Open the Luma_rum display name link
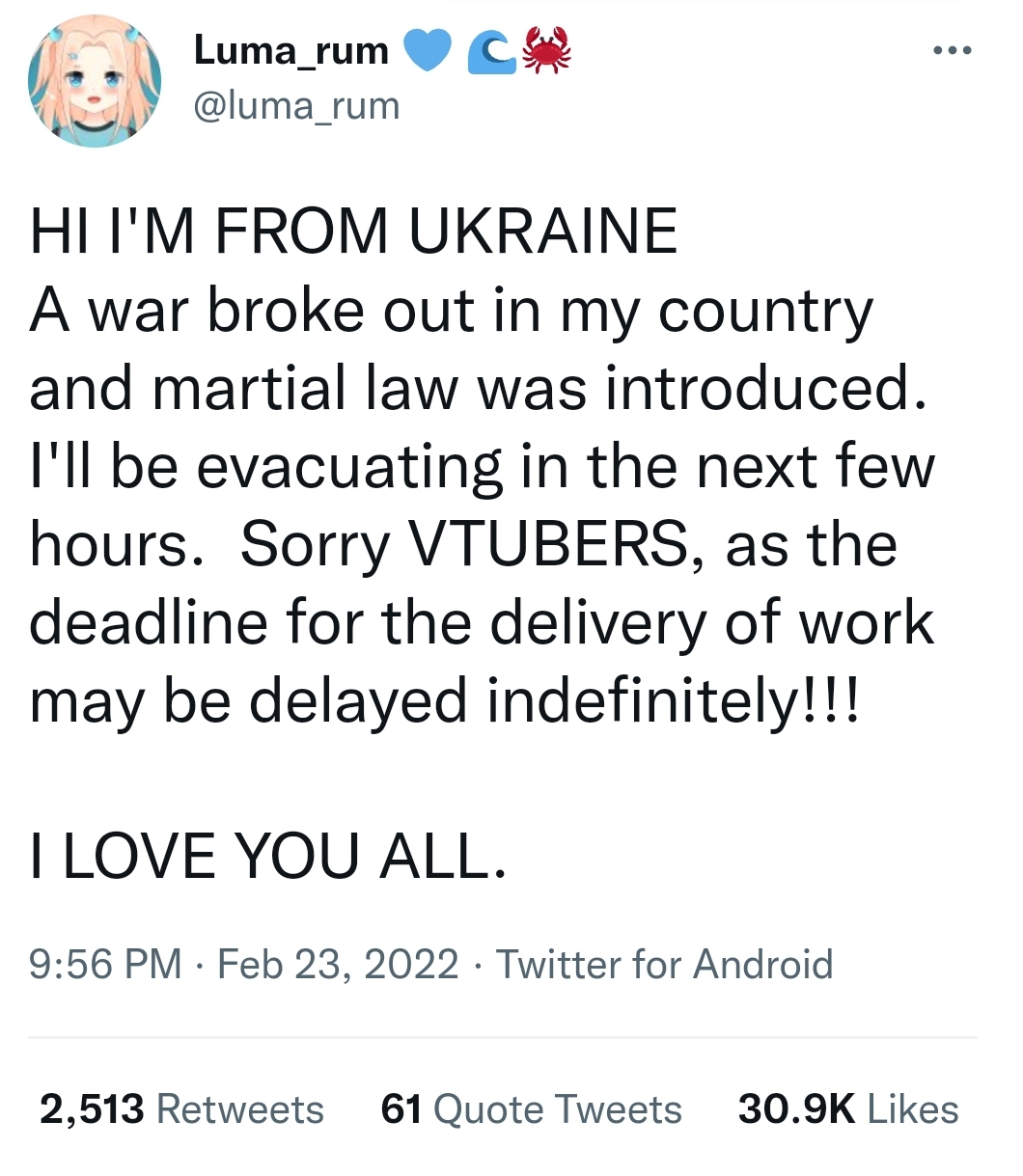 (291, 50)
